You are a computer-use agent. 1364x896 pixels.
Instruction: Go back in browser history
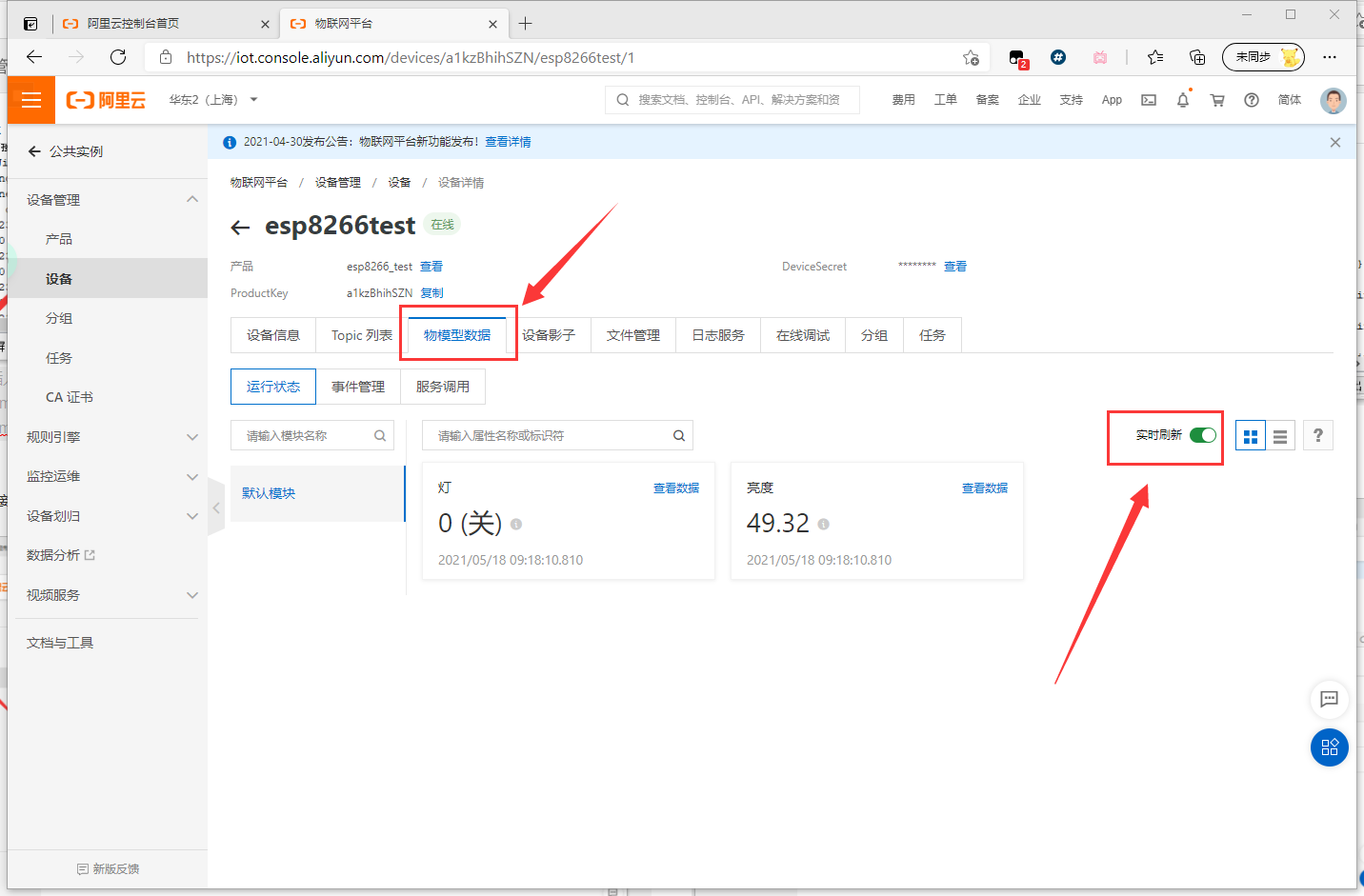click(34, 57)
